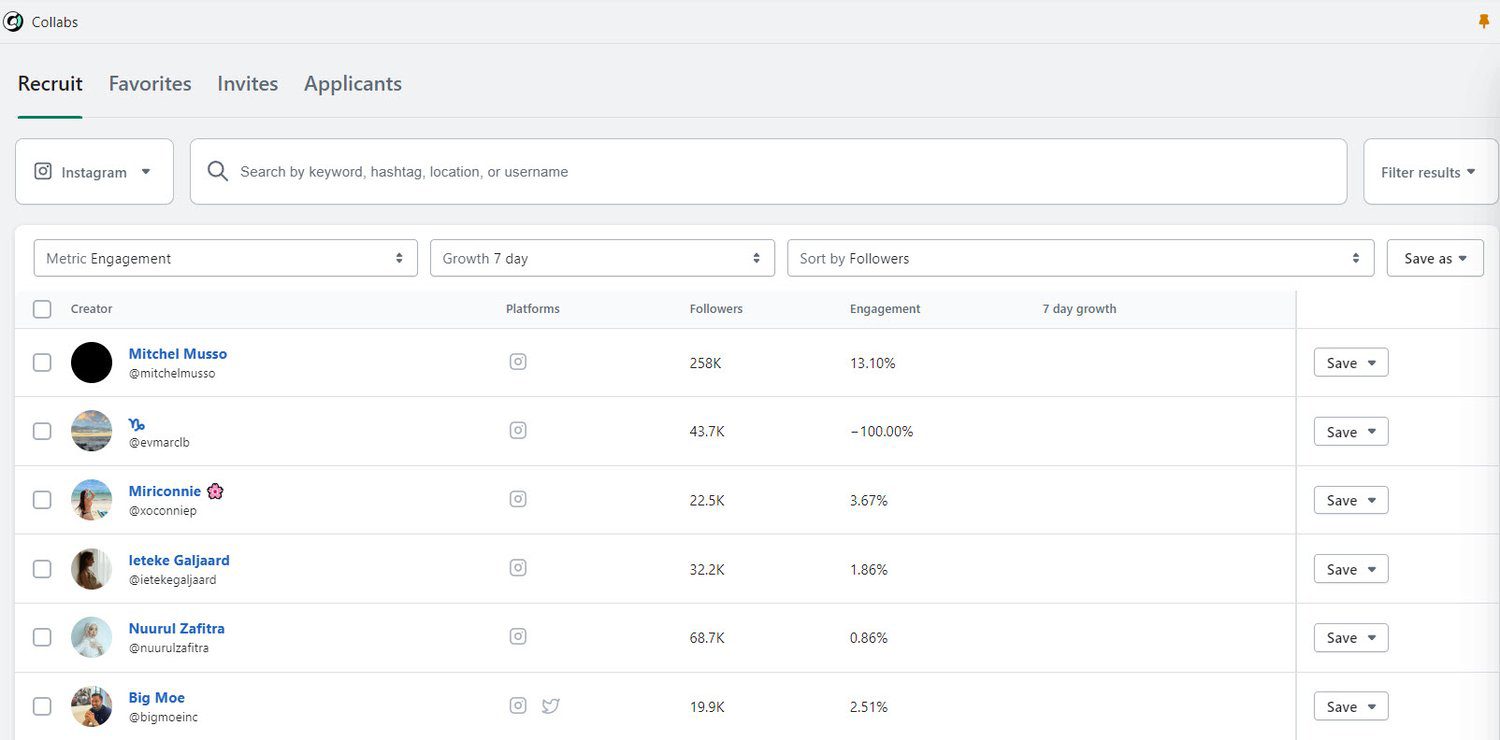
Task: Check the select-all checkbox in the header
Action: [42, 309]
